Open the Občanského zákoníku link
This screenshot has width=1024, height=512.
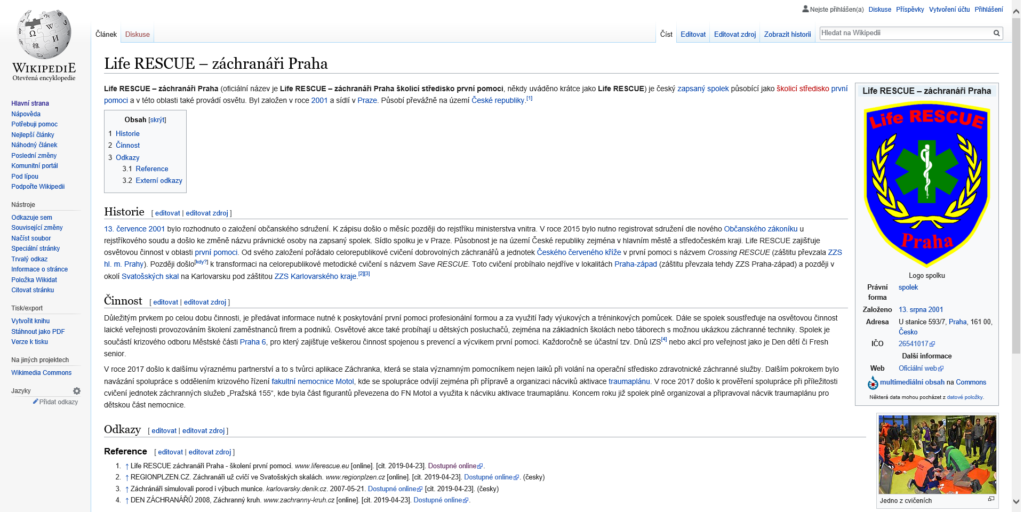tap(761, 229)
